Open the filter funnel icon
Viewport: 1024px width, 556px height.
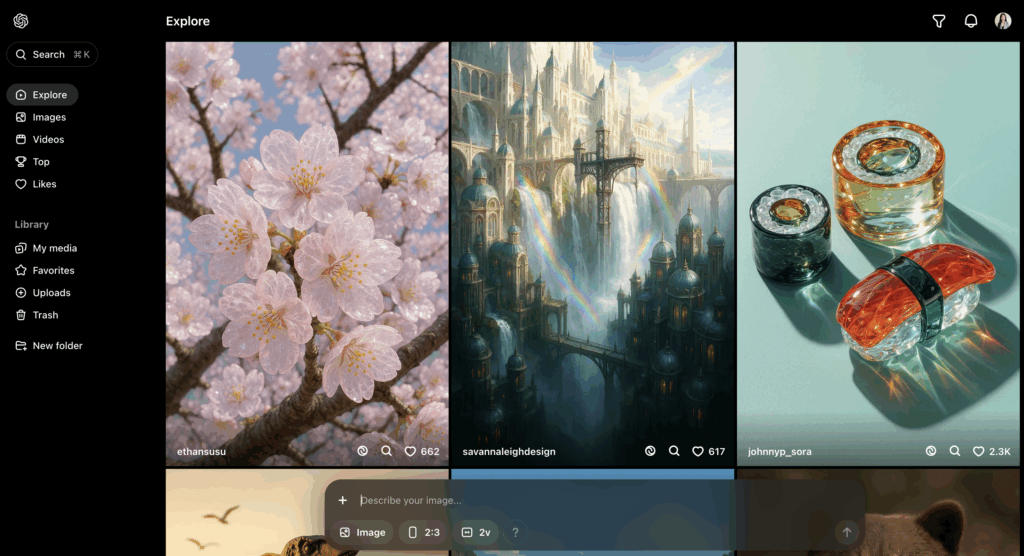(938, 22)
